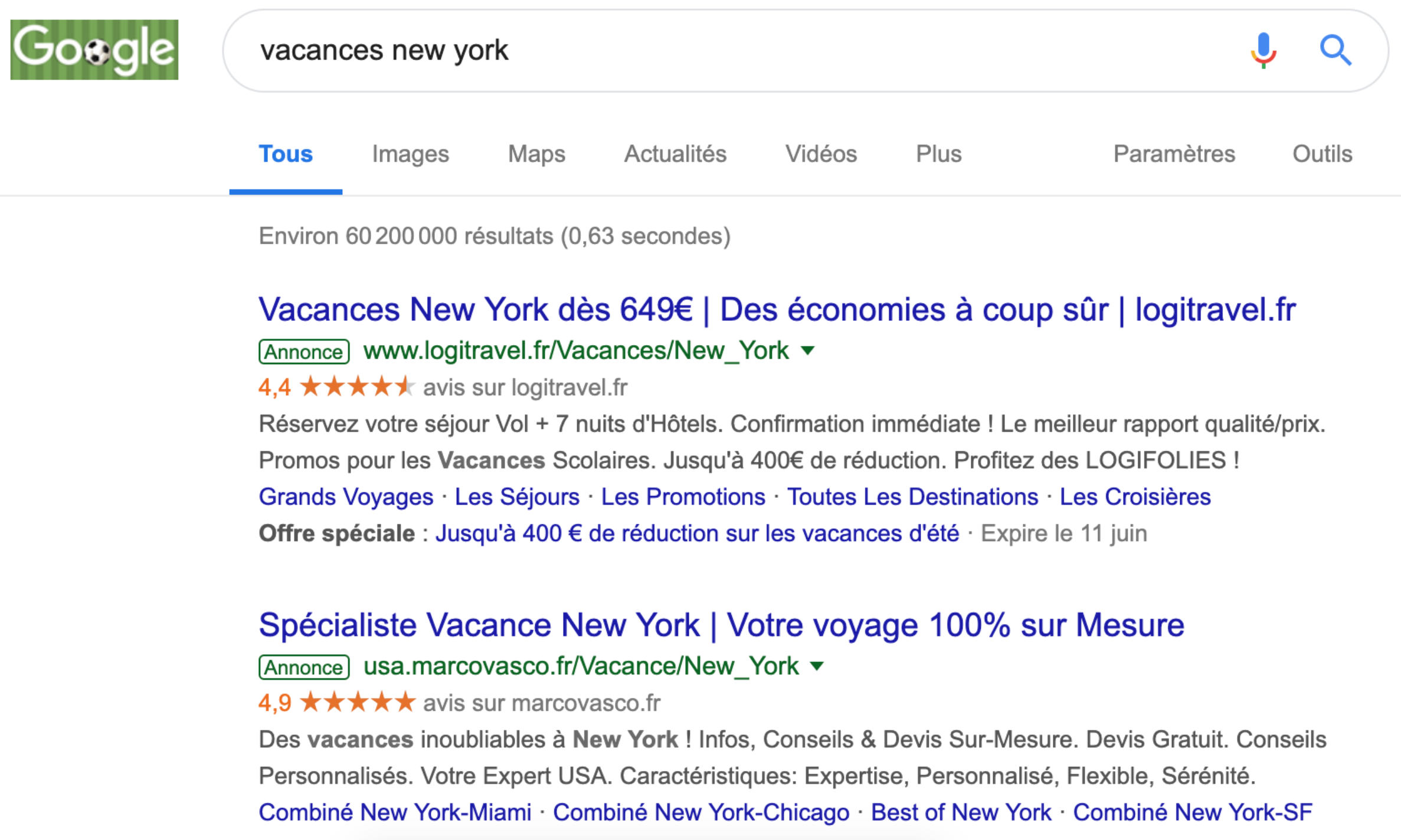
Task: Click the www.logitravel.fr/Vacances/New_York URL
Action: (x=576, y=351)
